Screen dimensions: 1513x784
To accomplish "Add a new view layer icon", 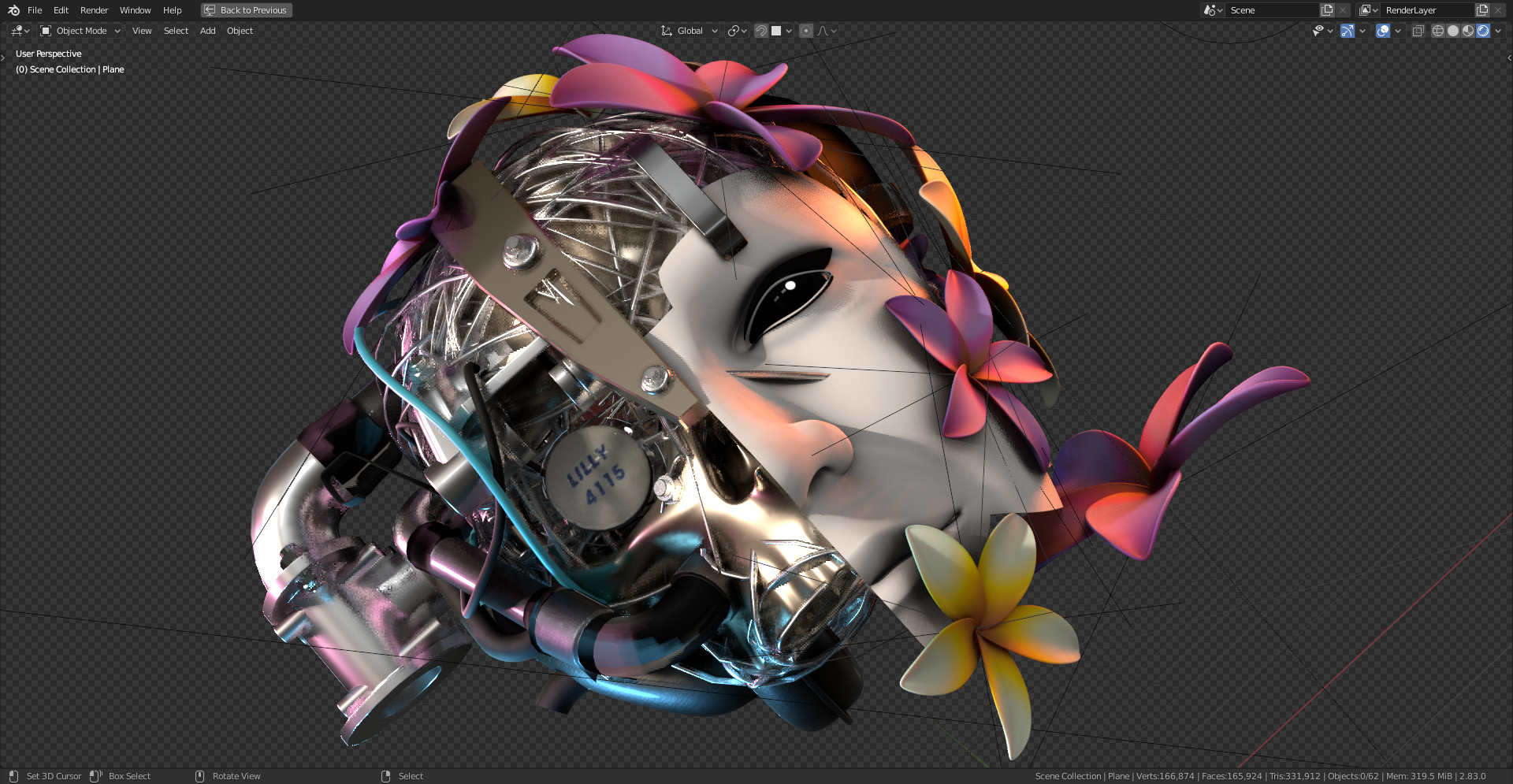I will (1482, 10).
